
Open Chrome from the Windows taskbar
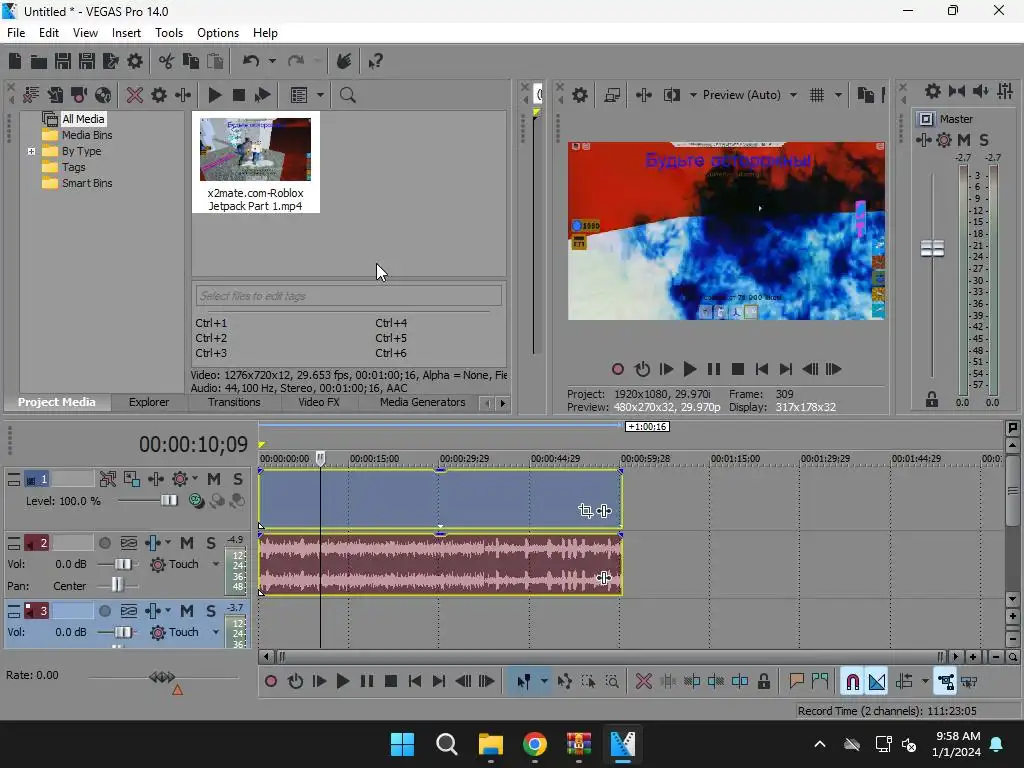[534, 744]
